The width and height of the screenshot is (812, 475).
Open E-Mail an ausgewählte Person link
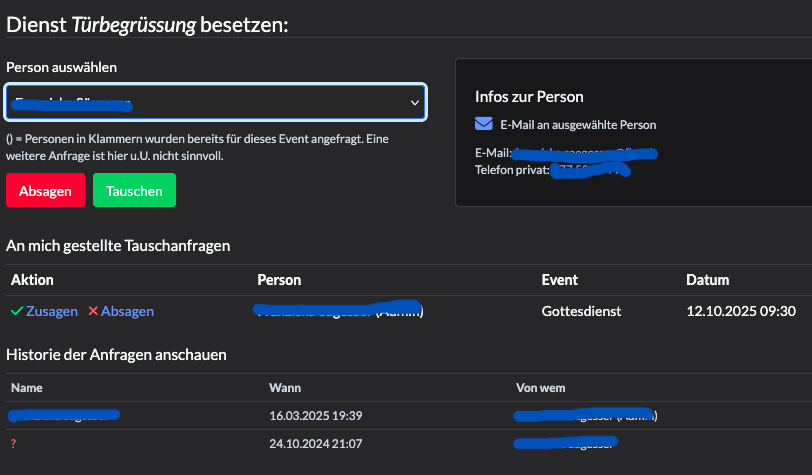[578, 125]
